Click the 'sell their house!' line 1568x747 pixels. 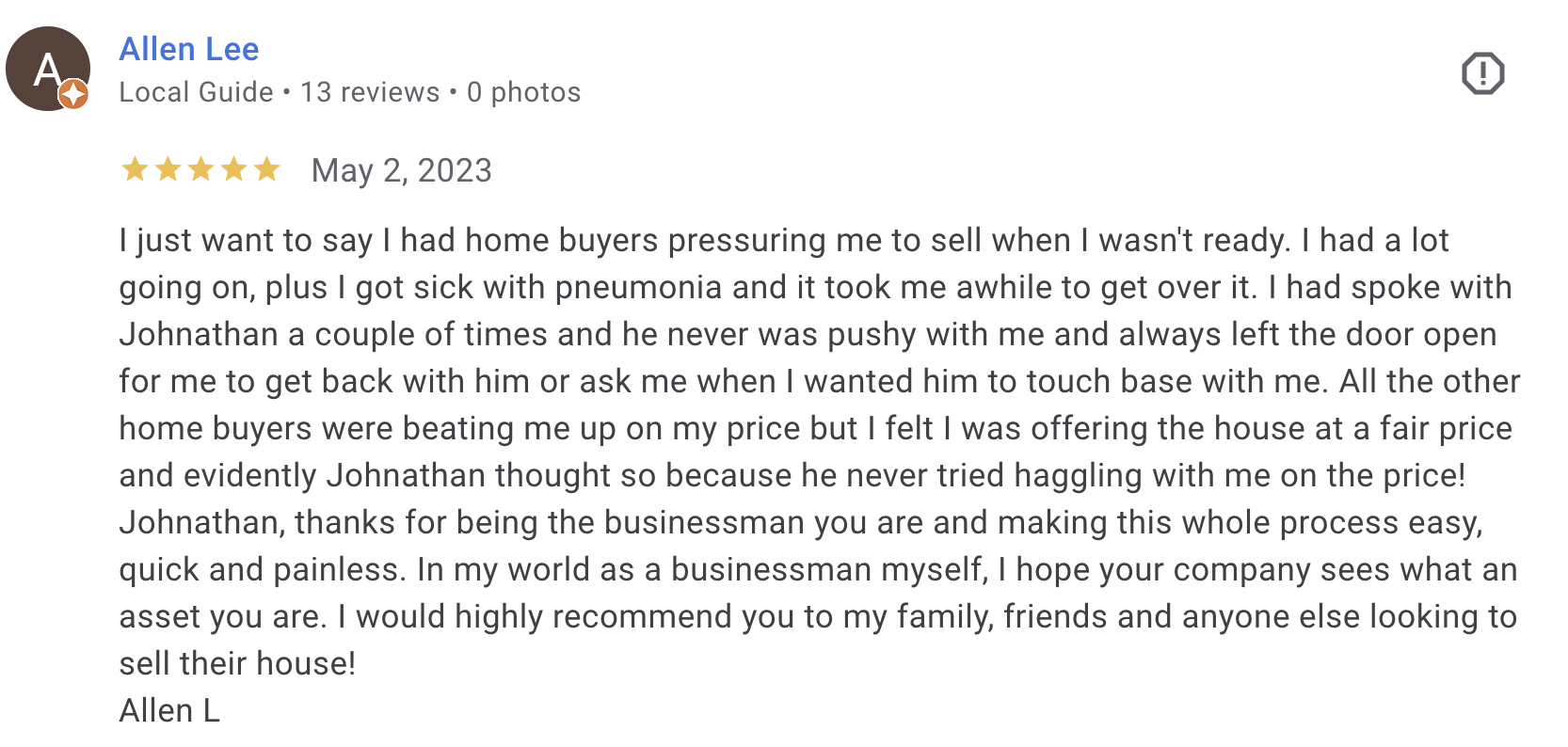(237, 663)
